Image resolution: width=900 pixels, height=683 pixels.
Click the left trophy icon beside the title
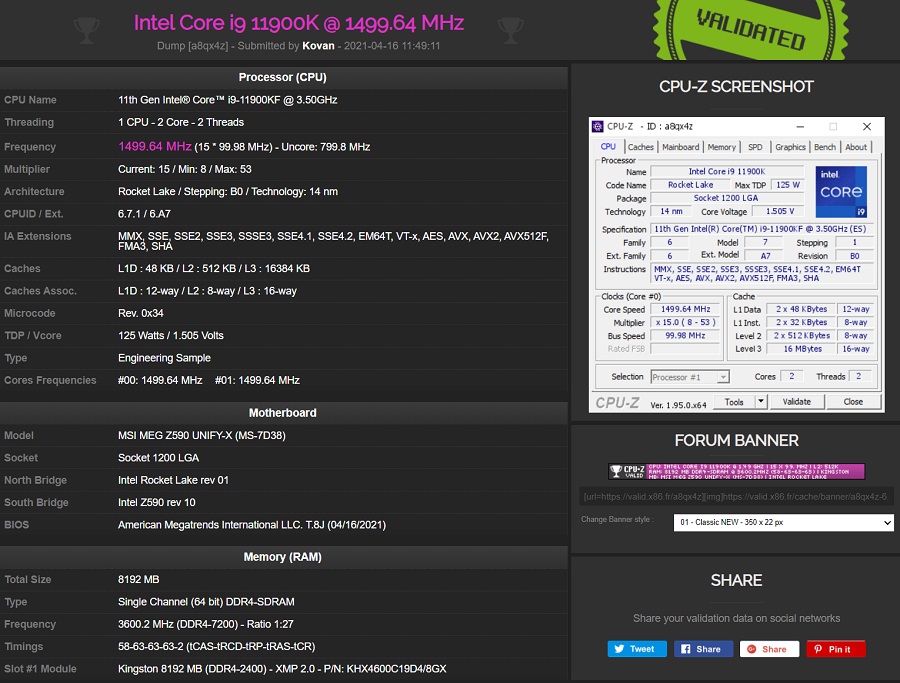(87, 30)
